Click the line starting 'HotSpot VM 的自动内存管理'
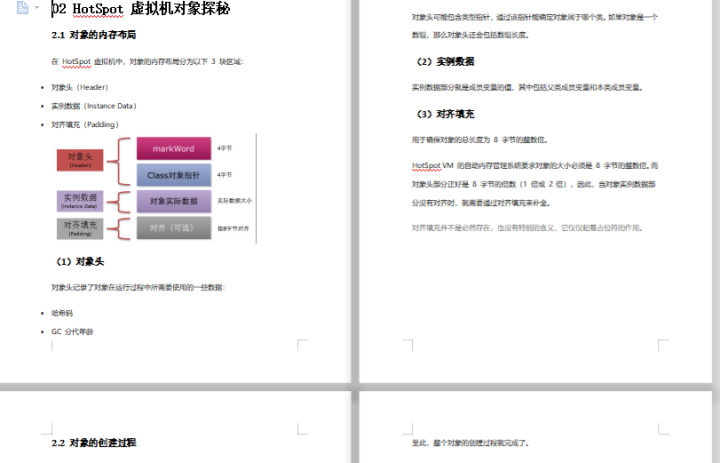This screenshot has height=463, width=720. [535, 165]
